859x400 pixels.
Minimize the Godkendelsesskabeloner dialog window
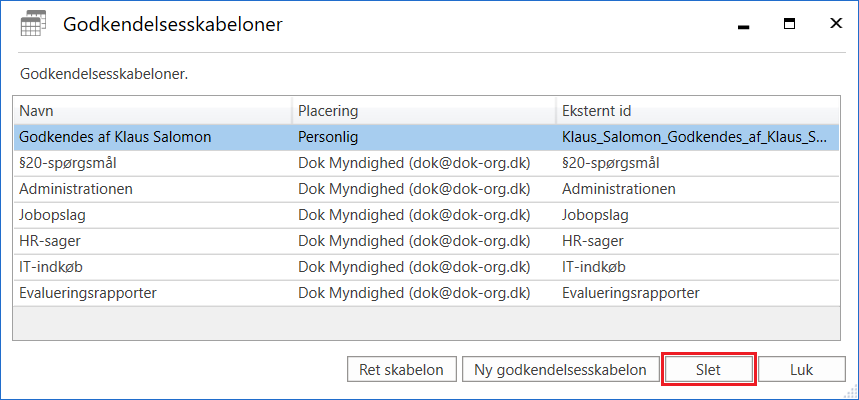pyautogui.click(x=743, y=26)
